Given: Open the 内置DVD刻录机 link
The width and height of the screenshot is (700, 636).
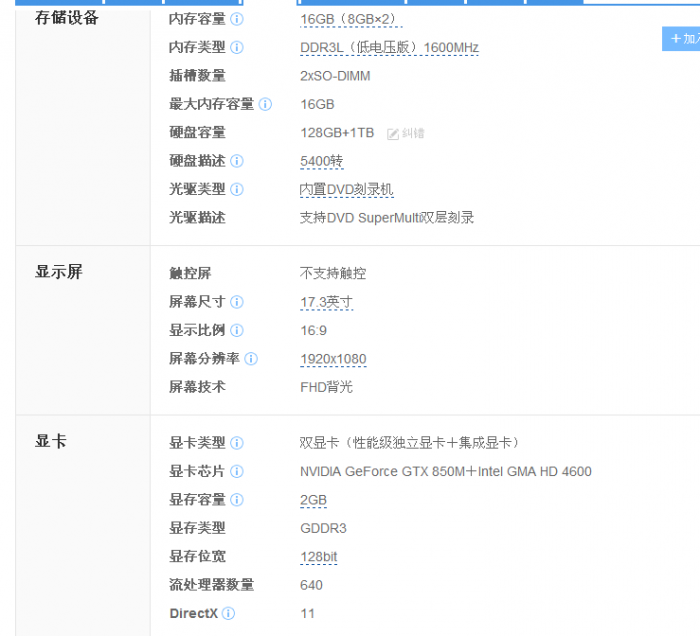Looking at the screenshot, I should tap(347, 189).
